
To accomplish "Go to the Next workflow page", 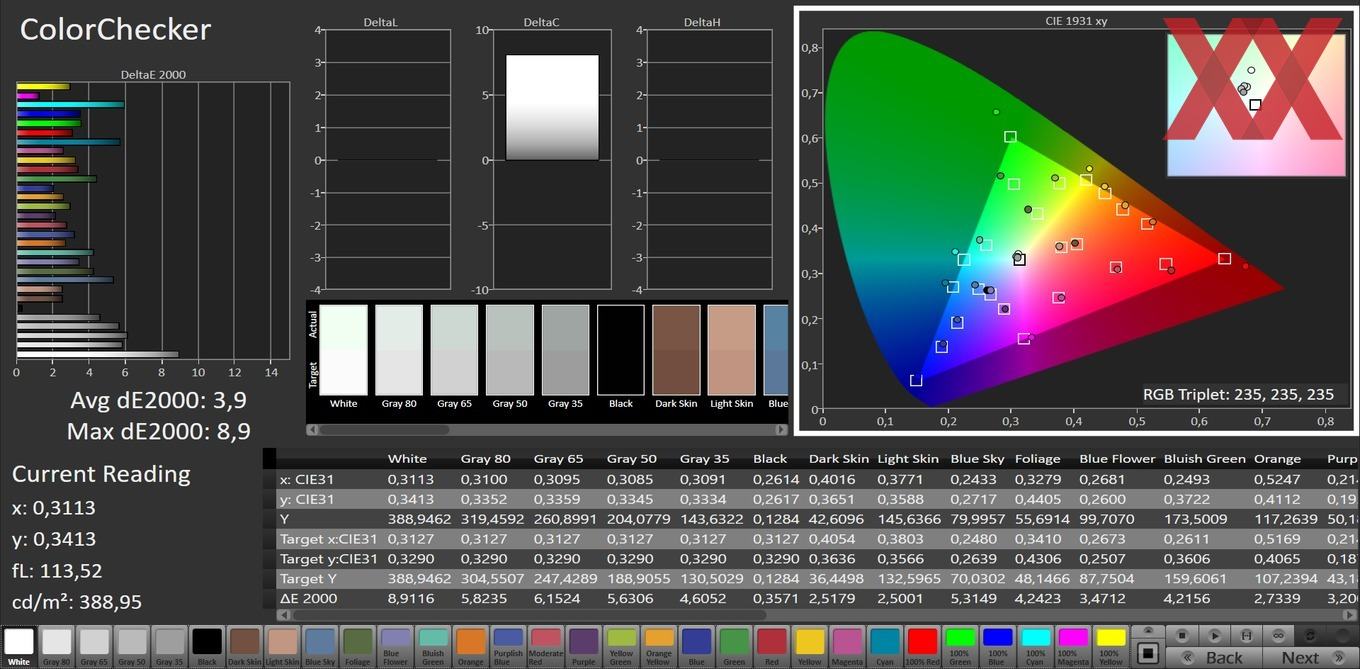I will 1309,657.
